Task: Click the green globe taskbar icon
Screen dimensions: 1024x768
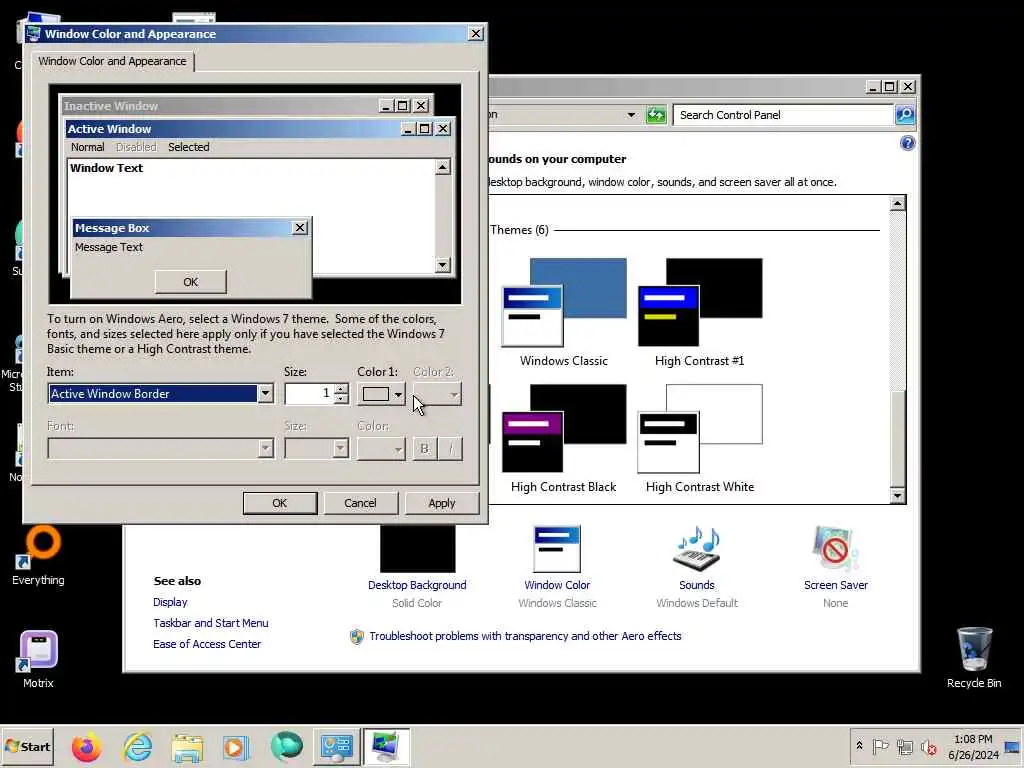Action: point(286,747)
